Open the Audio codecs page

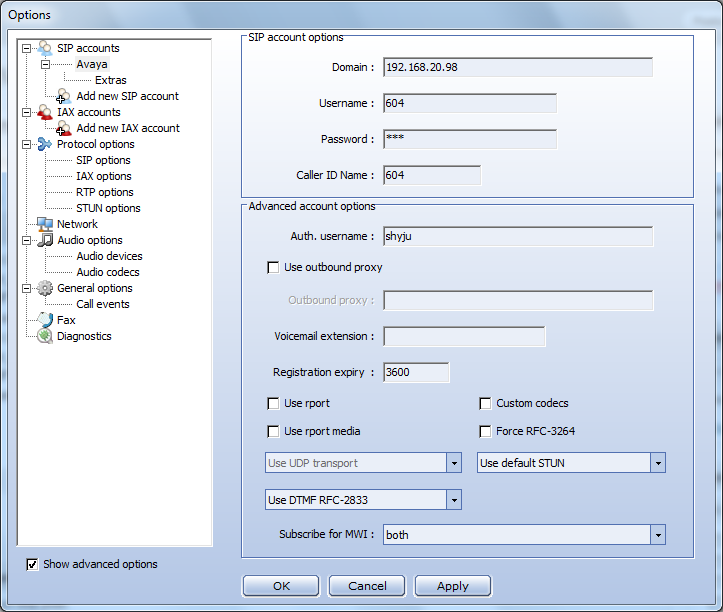pyautogui.click(x=108, y=272)
